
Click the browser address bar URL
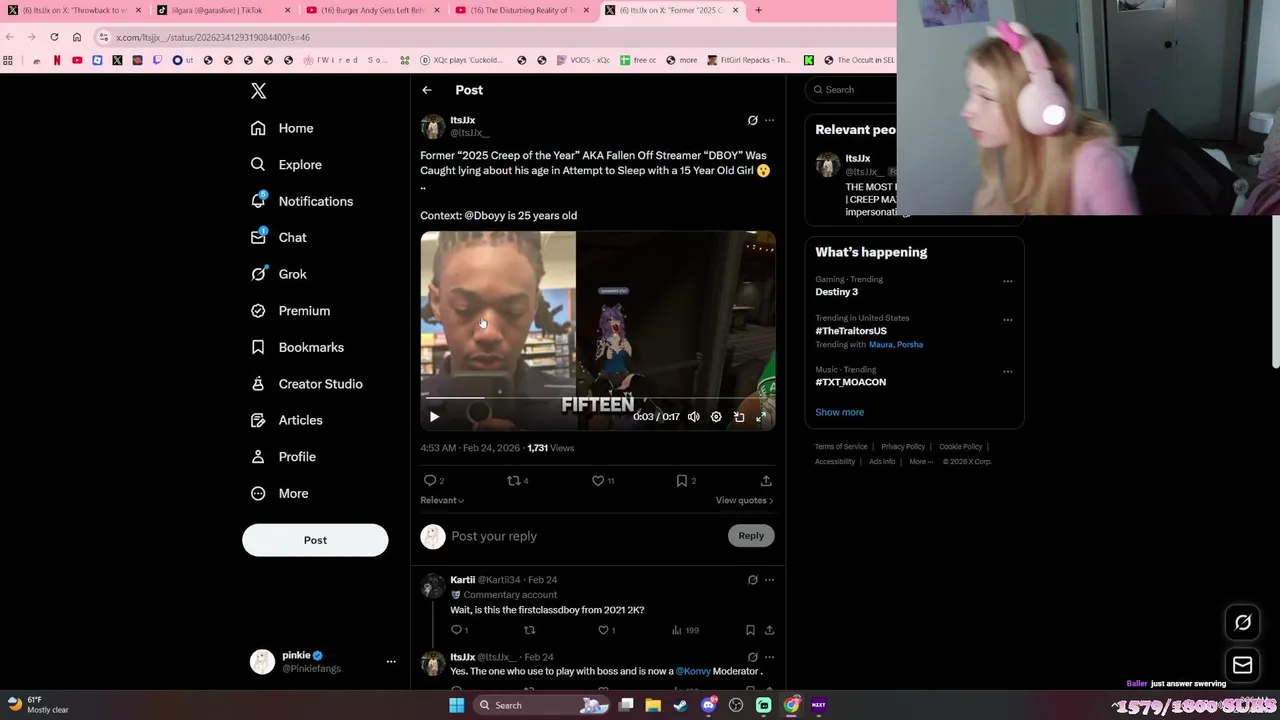[x=213, y=37]
